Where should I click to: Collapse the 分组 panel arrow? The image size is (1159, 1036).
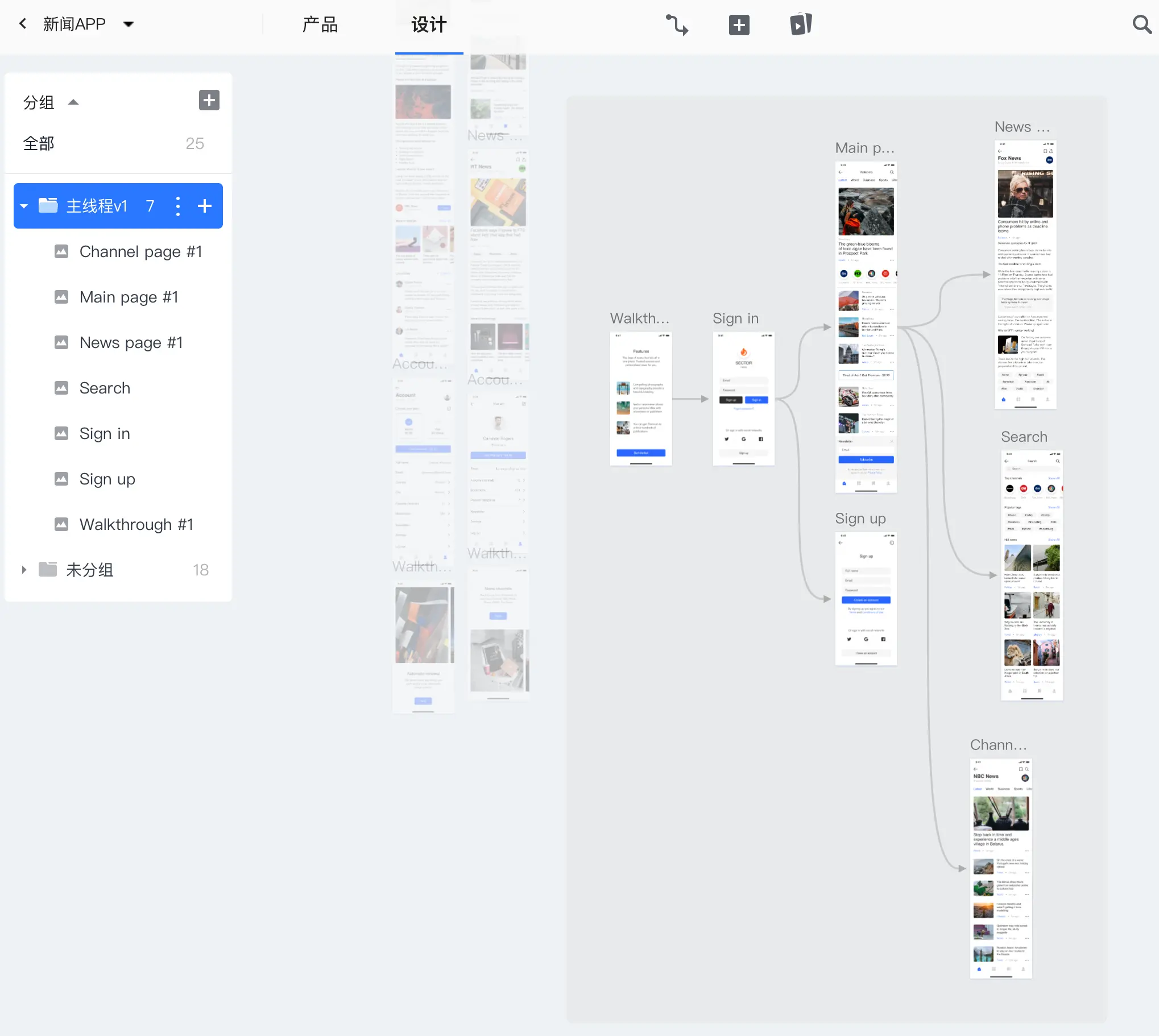coord(73,102)
